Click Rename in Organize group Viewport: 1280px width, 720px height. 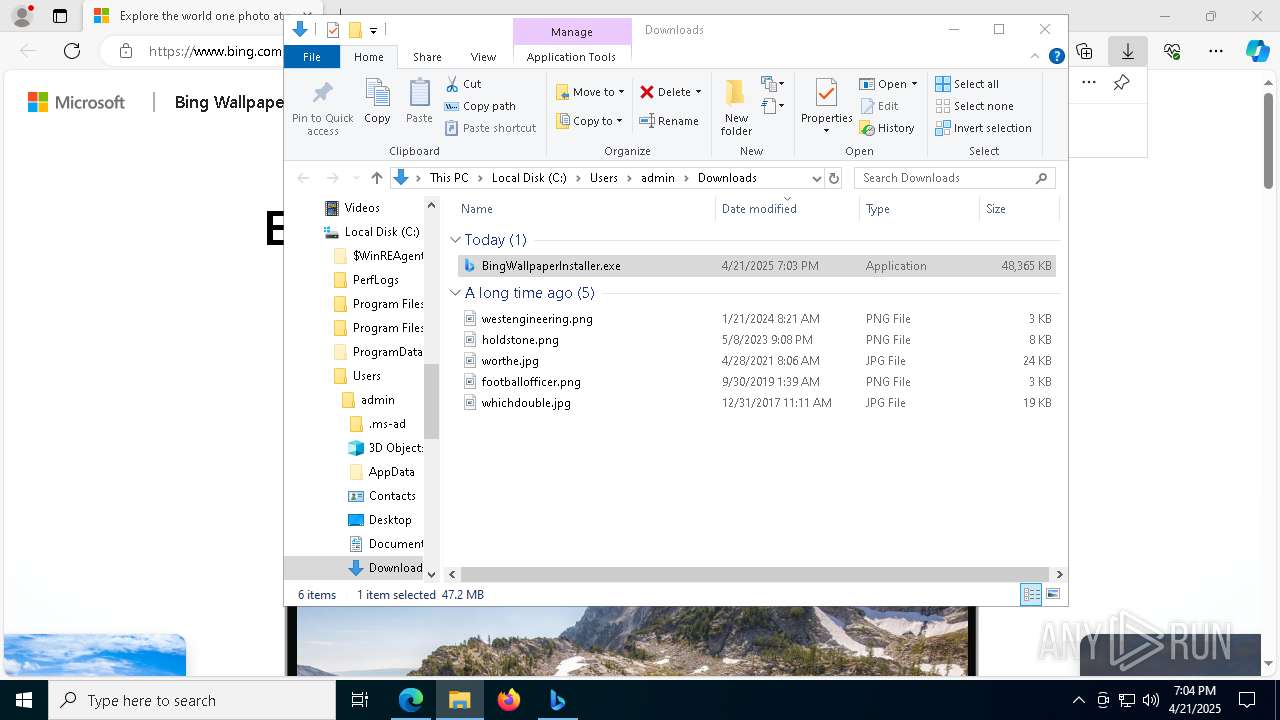click(x=669, y=121)
